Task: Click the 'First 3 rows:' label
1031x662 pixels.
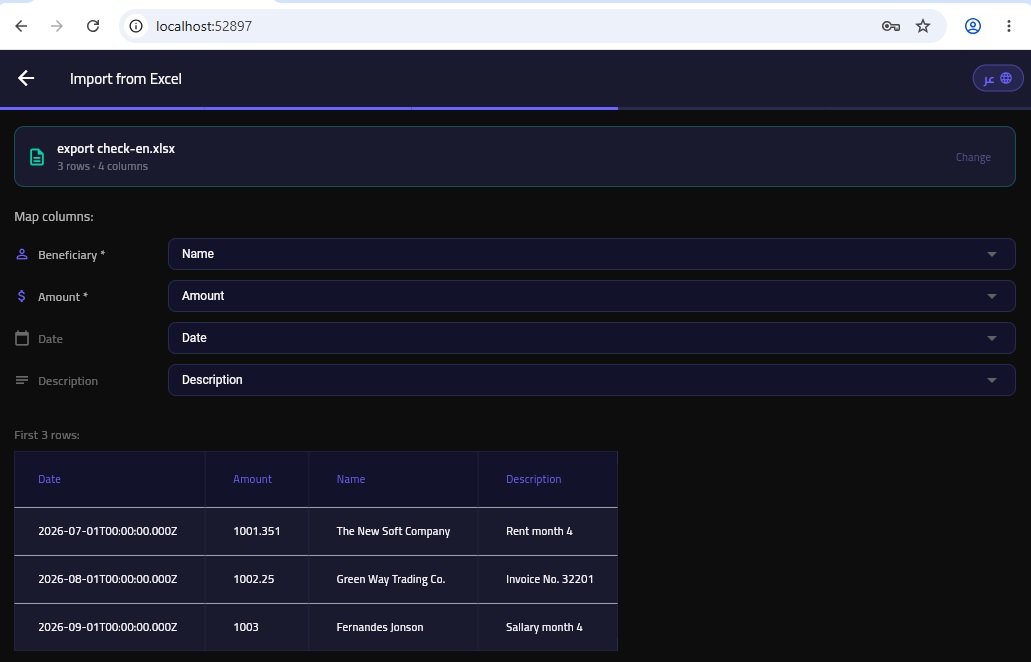Action: [x=47, y=435]
